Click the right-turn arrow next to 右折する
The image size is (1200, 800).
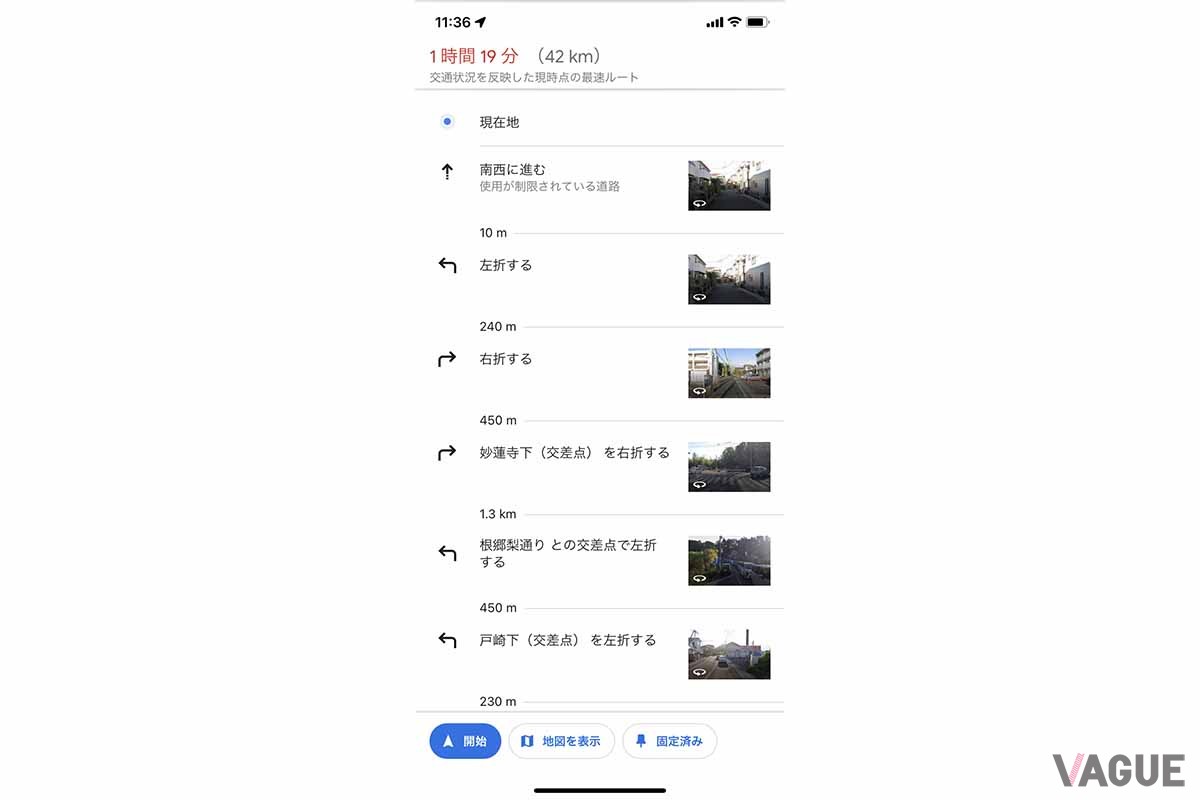pyautogui.click(x=447, y=359)
